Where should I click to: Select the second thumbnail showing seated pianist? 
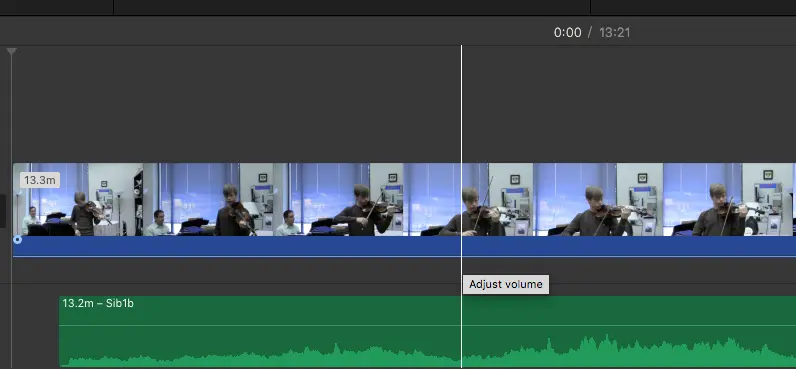click(x=208, y=199)
